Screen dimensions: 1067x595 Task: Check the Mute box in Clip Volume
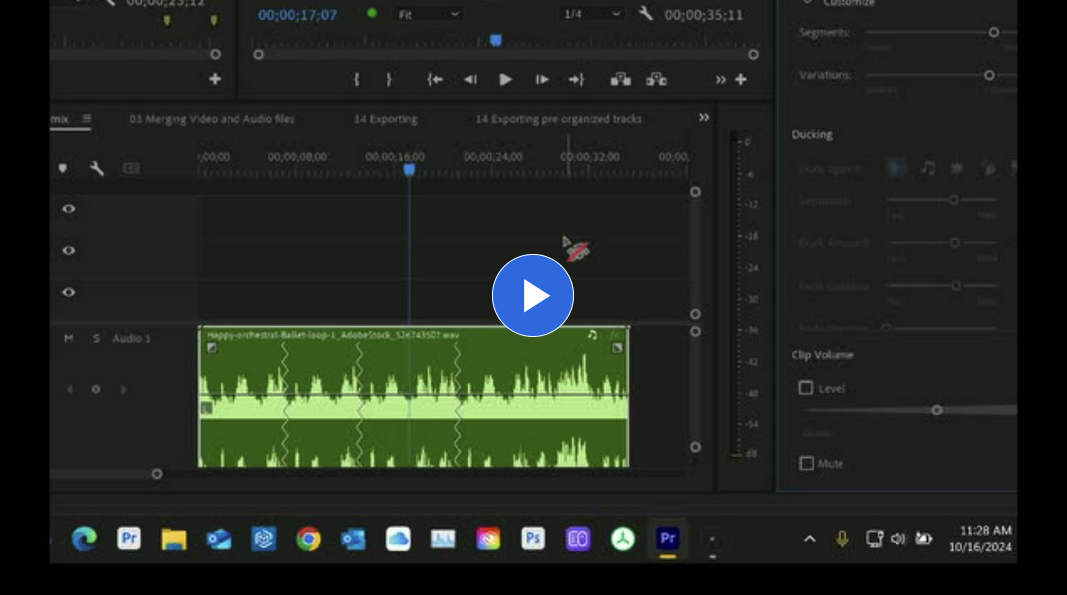coord(806,463)
